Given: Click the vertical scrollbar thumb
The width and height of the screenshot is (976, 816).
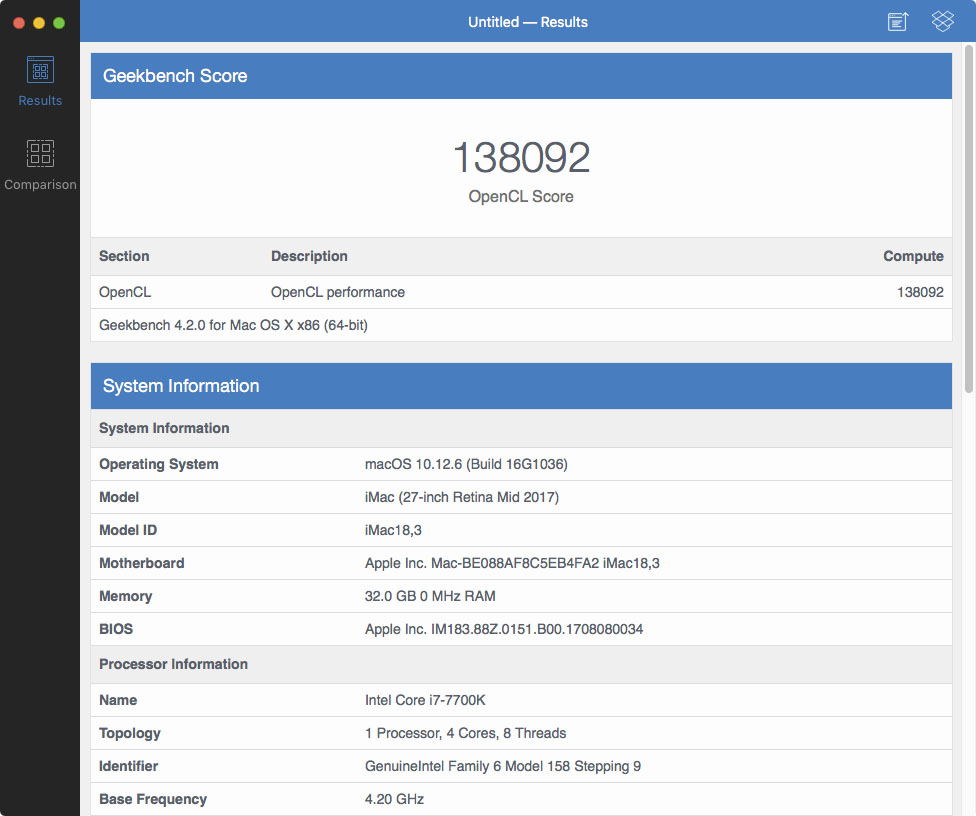Looking at the screenshot, I should (969, 218).
